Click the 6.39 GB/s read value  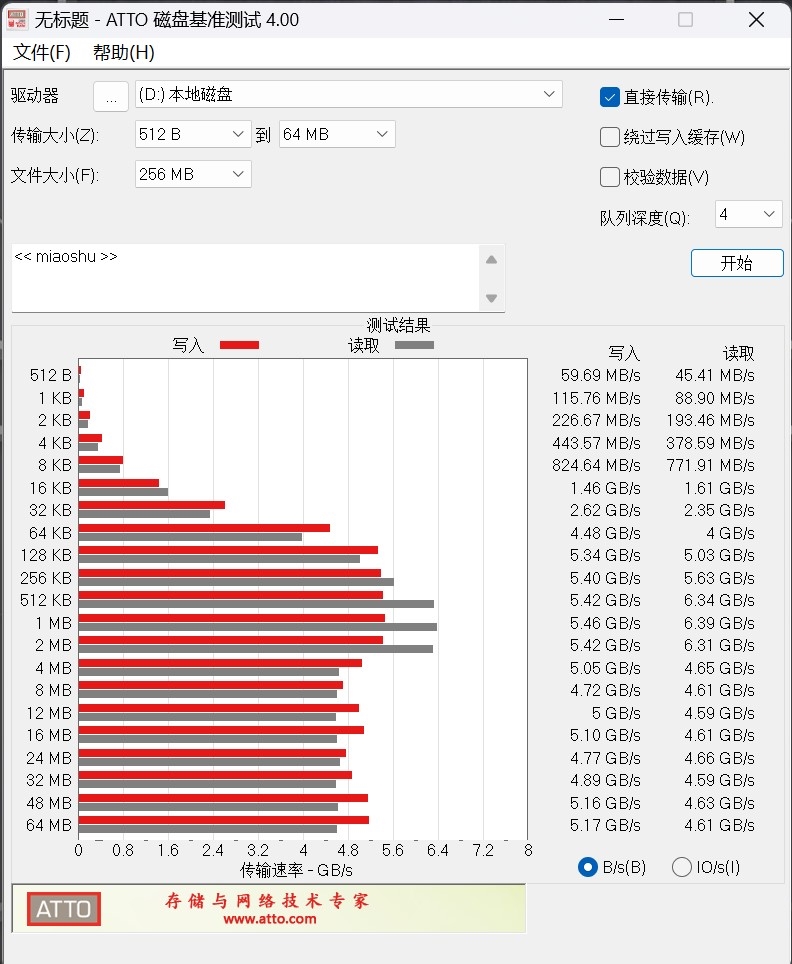click(719, 623)
